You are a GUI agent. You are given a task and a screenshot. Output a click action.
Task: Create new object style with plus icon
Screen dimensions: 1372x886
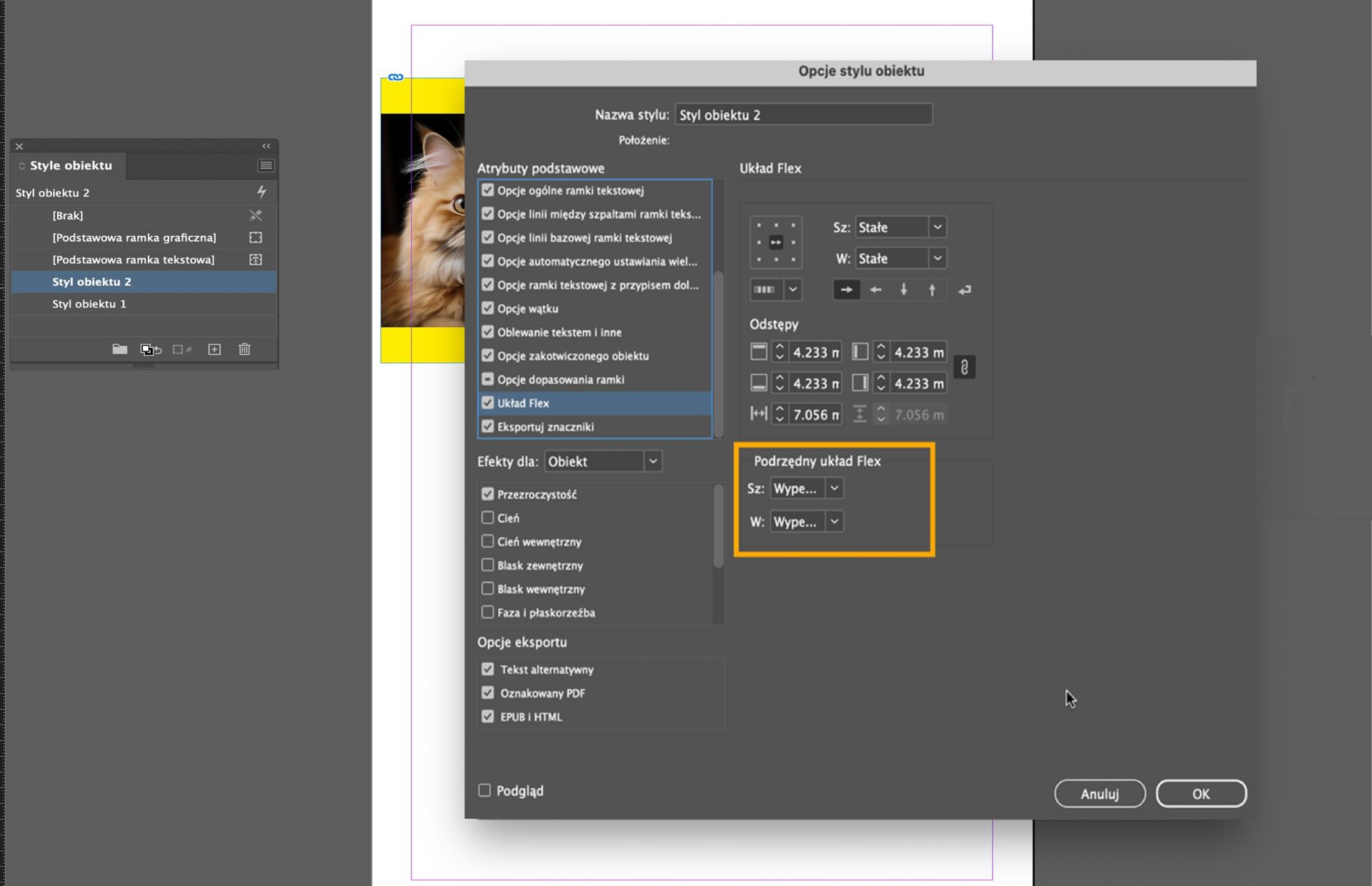point(214,349)
